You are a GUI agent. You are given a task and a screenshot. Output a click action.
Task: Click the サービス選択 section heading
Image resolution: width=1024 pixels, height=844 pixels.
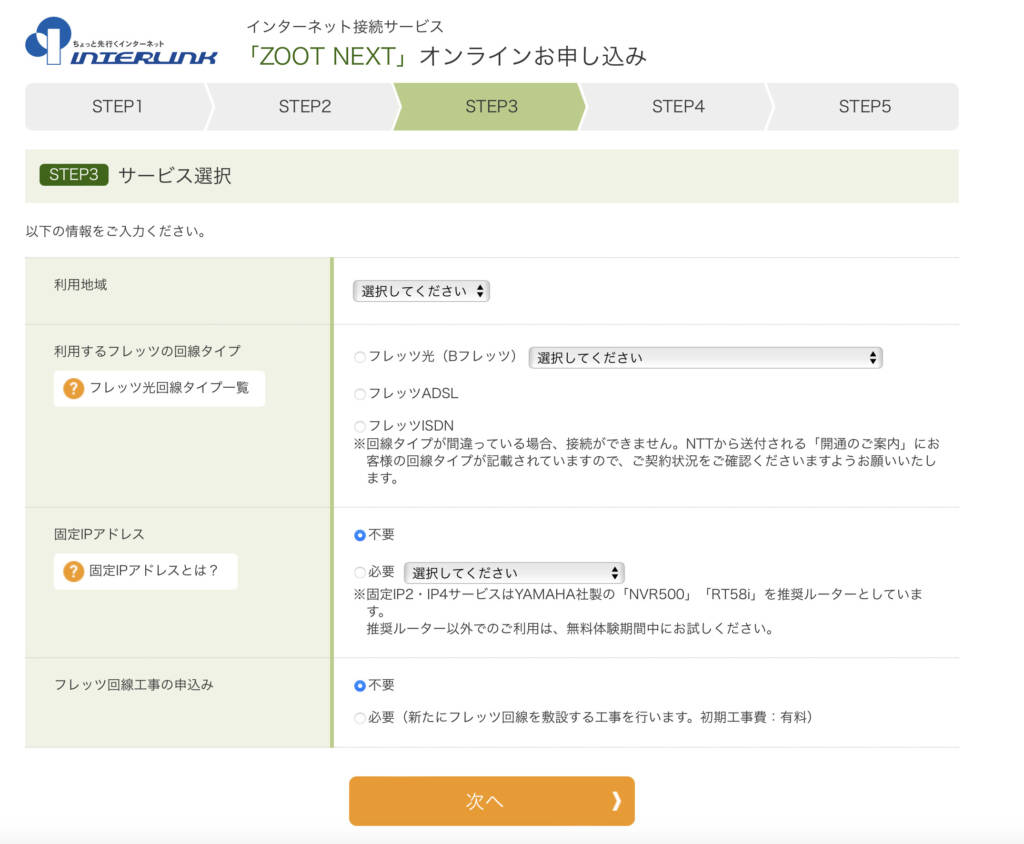click(x=175, y=175)
